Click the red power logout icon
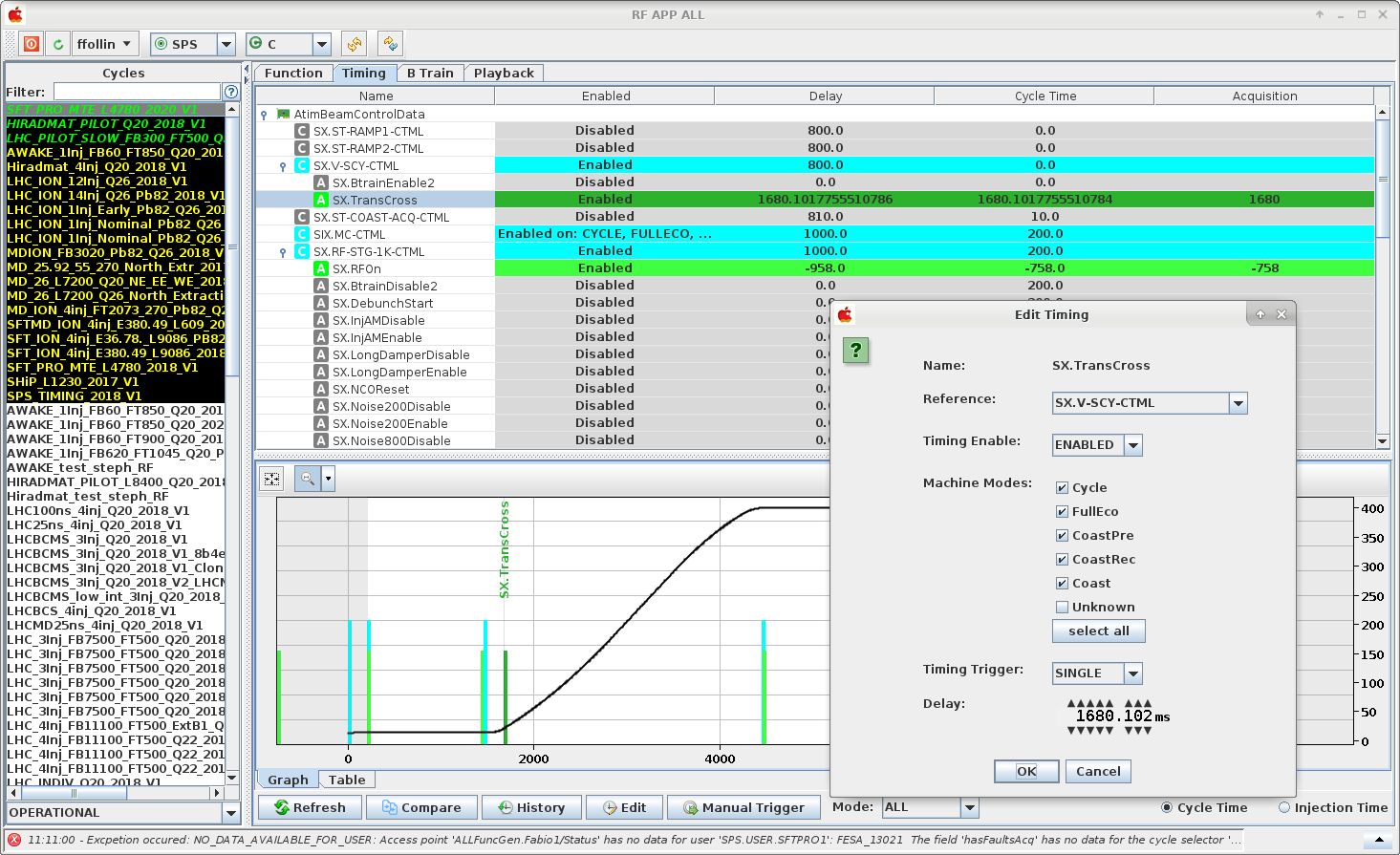Viewport: 1400px width, 855px height. [x=32, y=44]
